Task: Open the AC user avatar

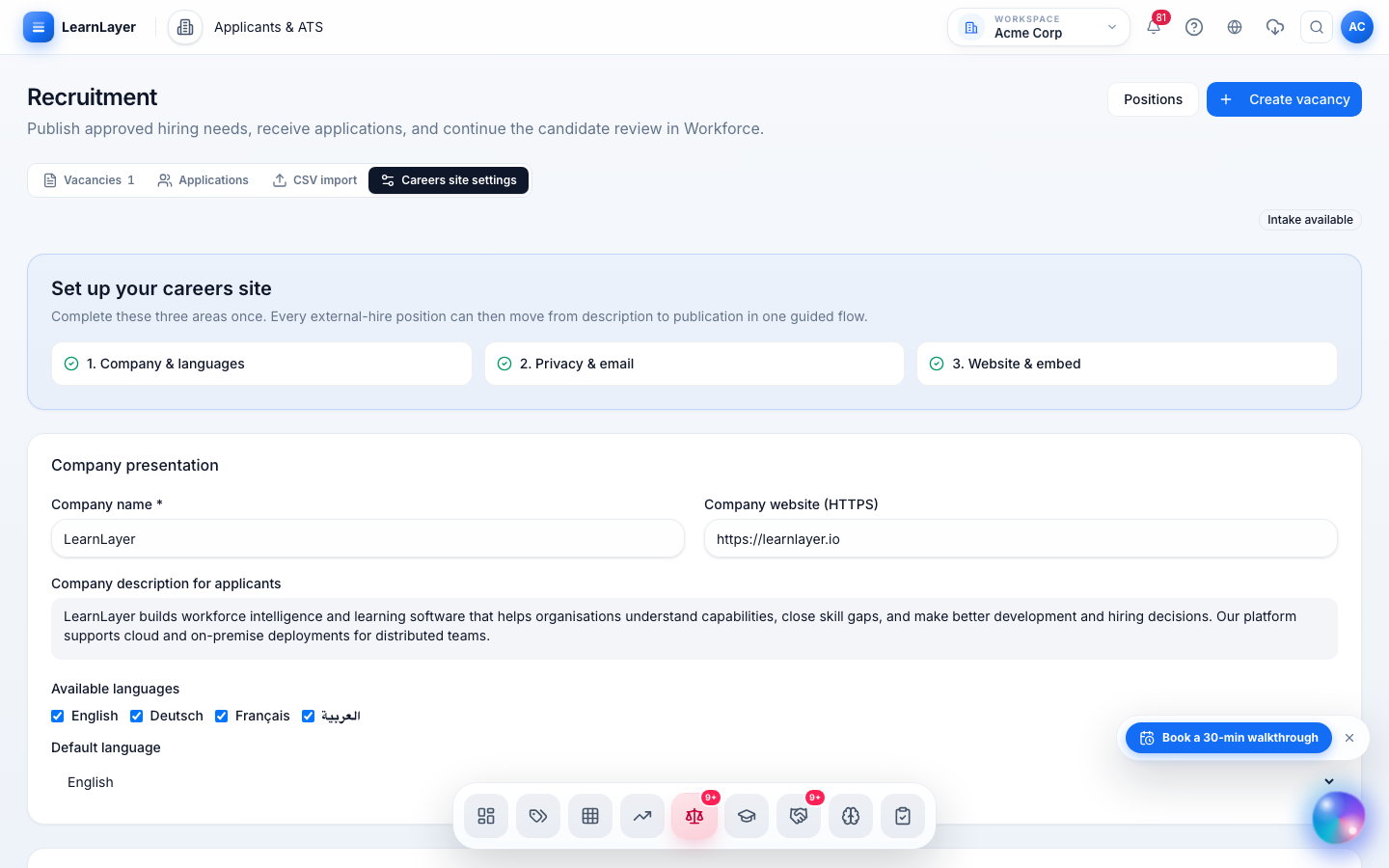Action: click(1357, 27)
